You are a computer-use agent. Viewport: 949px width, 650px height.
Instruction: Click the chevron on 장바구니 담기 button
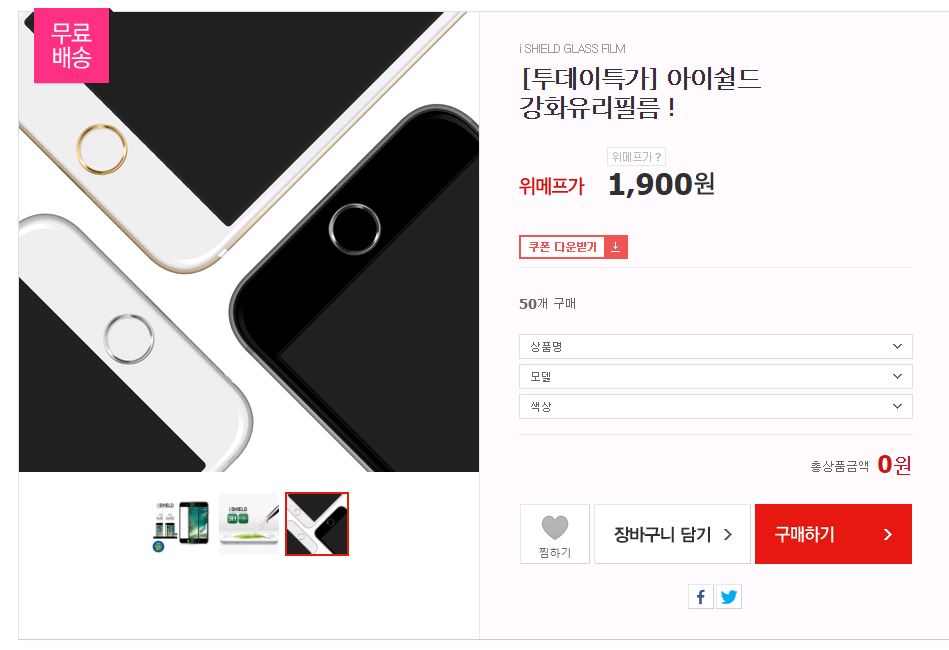(728, 534)
